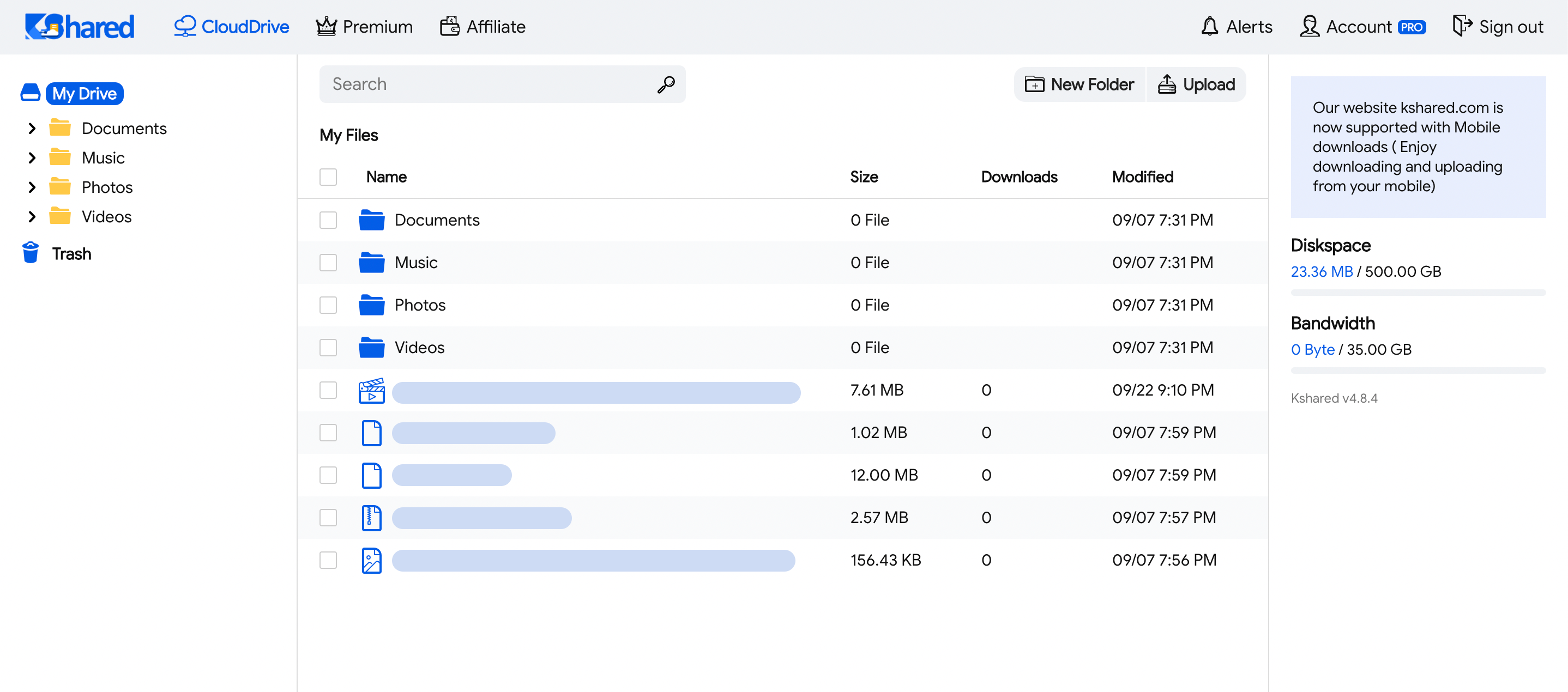Click the Affiliate wallet icon
The image size is (1568, 692).
pos(450,26)
